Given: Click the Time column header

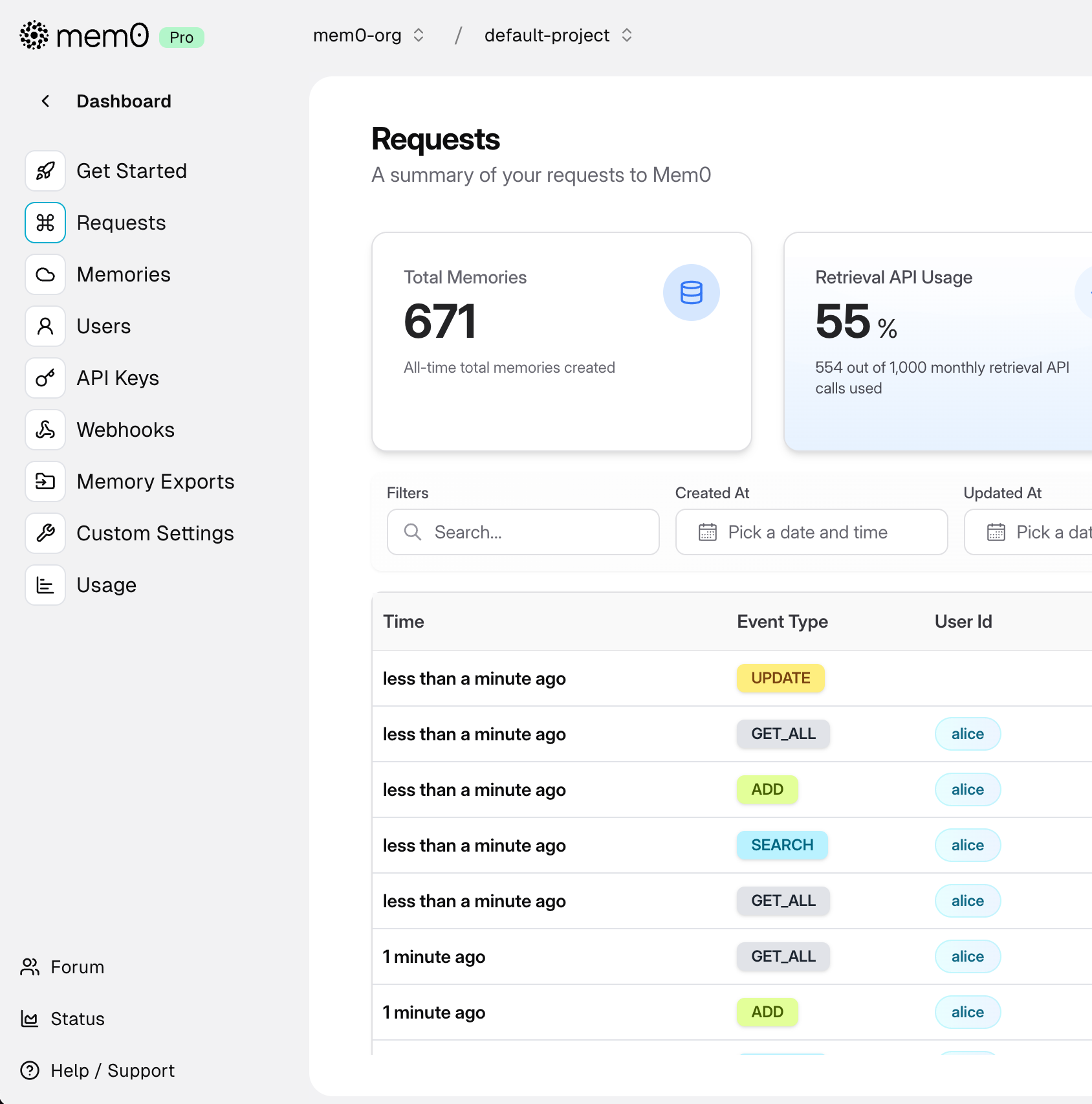Looking at the screenshot, I should pyautogui.click(x=404, y=621).
